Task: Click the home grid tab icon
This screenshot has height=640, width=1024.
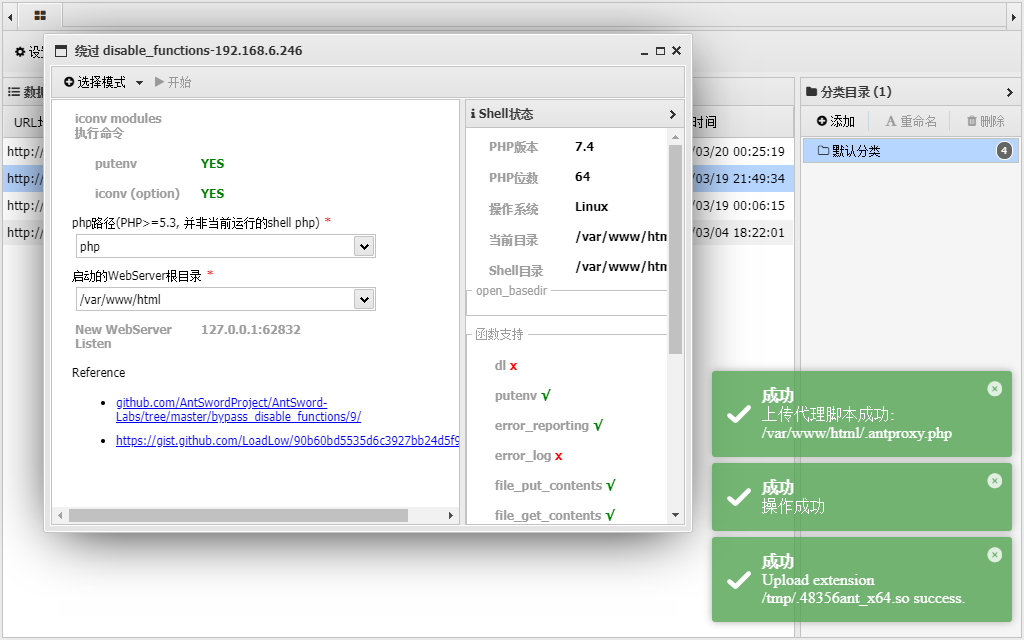Action: click(40, 15)
